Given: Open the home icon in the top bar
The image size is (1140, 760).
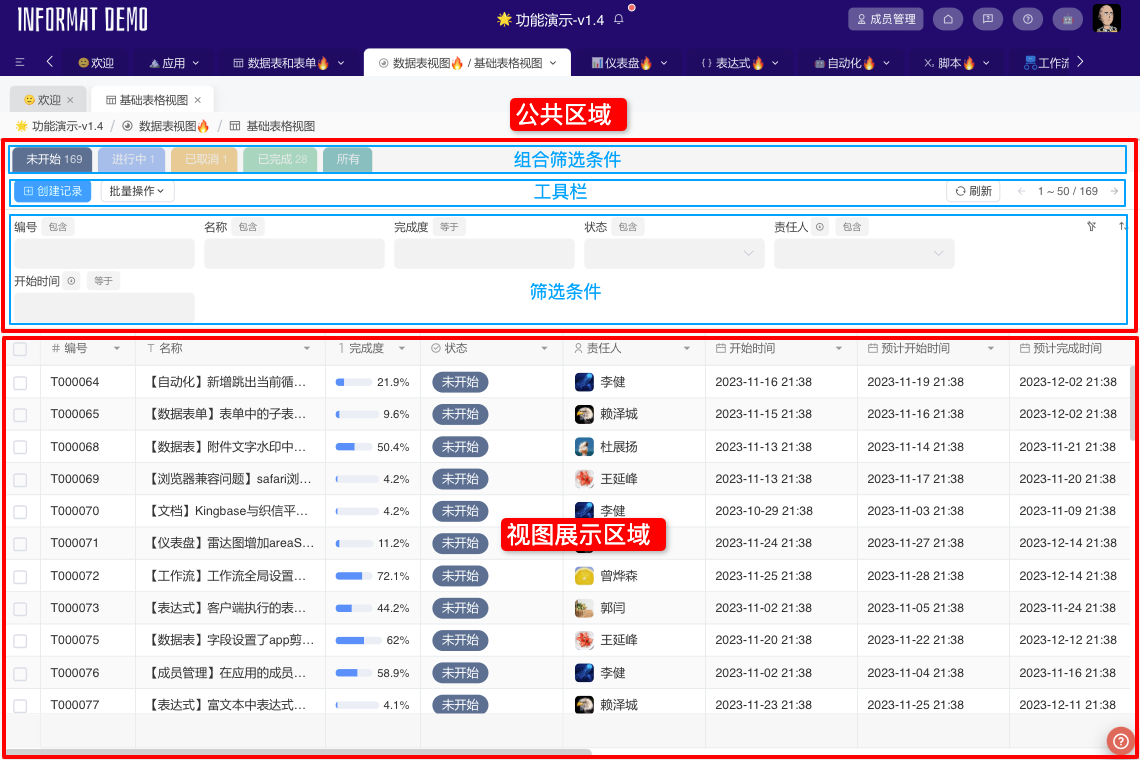Looking at the screenshot, I should [x=948, y=19].
